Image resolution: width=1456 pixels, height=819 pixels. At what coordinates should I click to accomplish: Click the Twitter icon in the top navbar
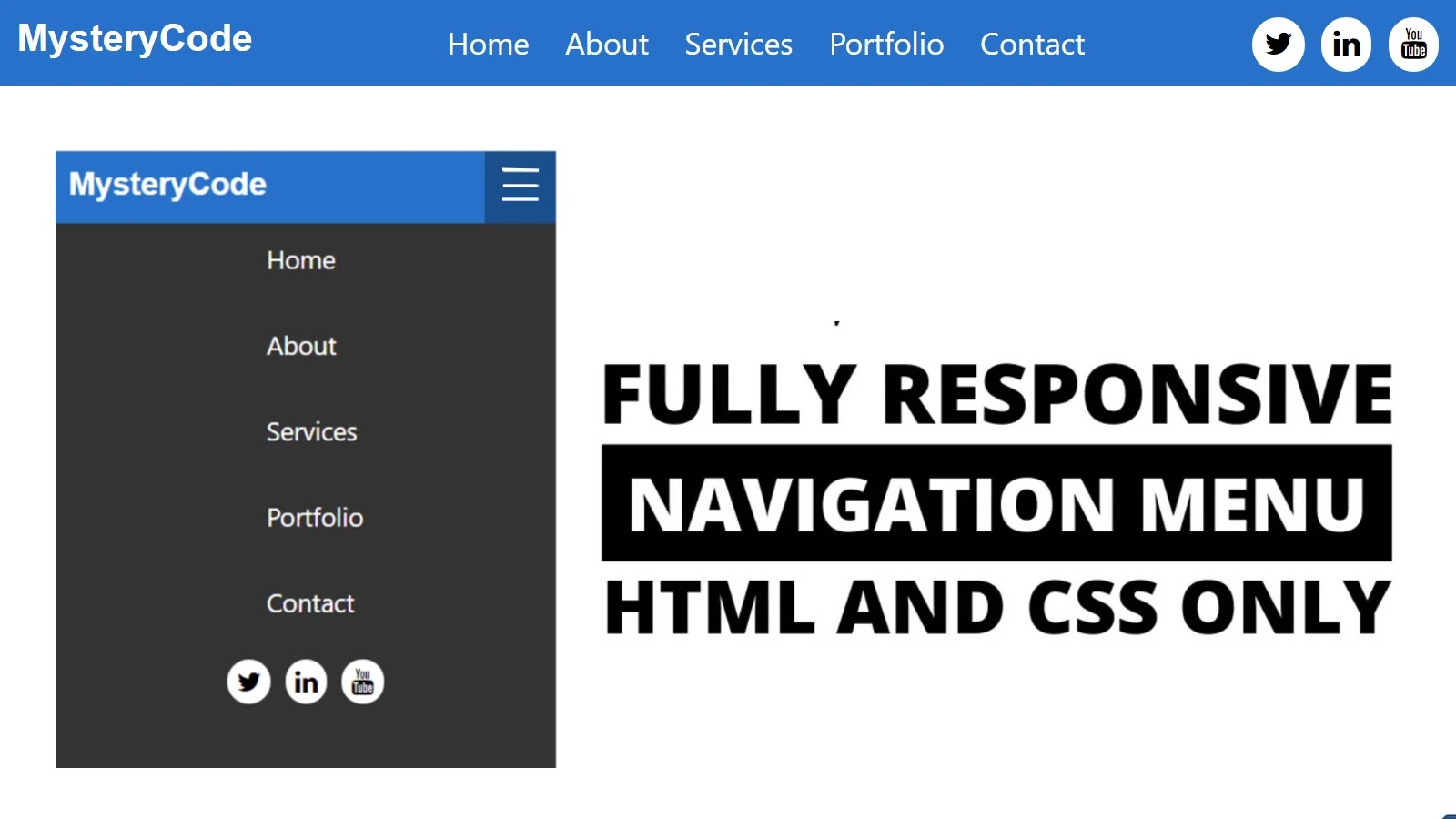1278,43
